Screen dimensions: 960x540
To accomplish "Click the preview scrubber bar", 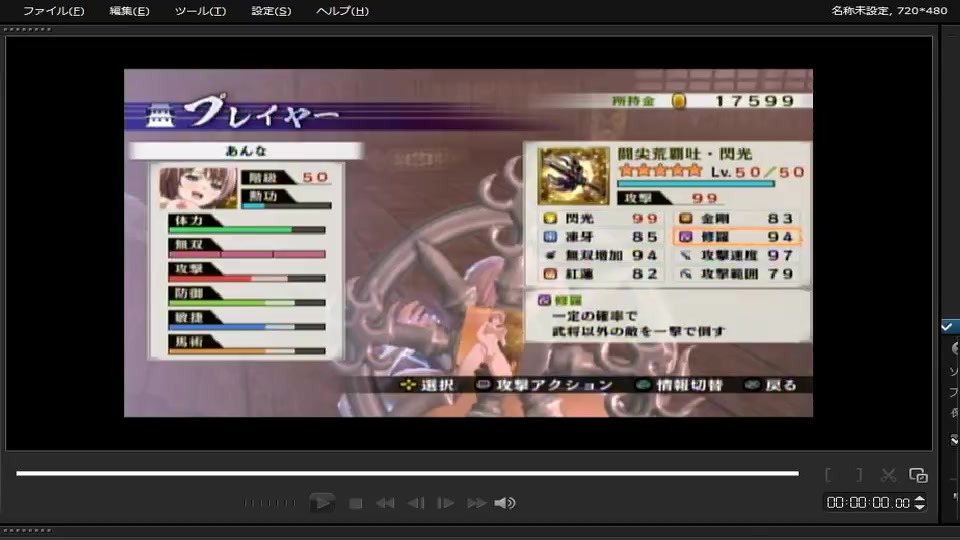I will click(407, 473).
